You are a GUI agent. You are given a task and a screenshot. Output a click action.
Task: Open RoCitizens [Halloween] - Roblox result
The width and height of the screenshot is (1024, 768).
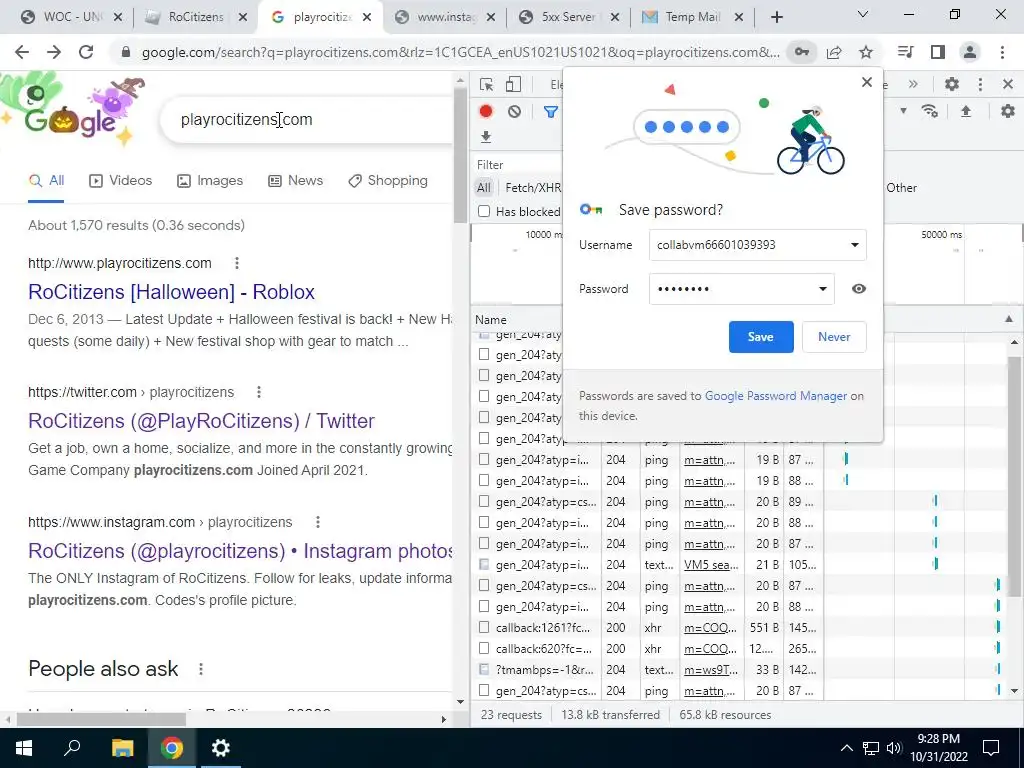[x=171, y=292]
